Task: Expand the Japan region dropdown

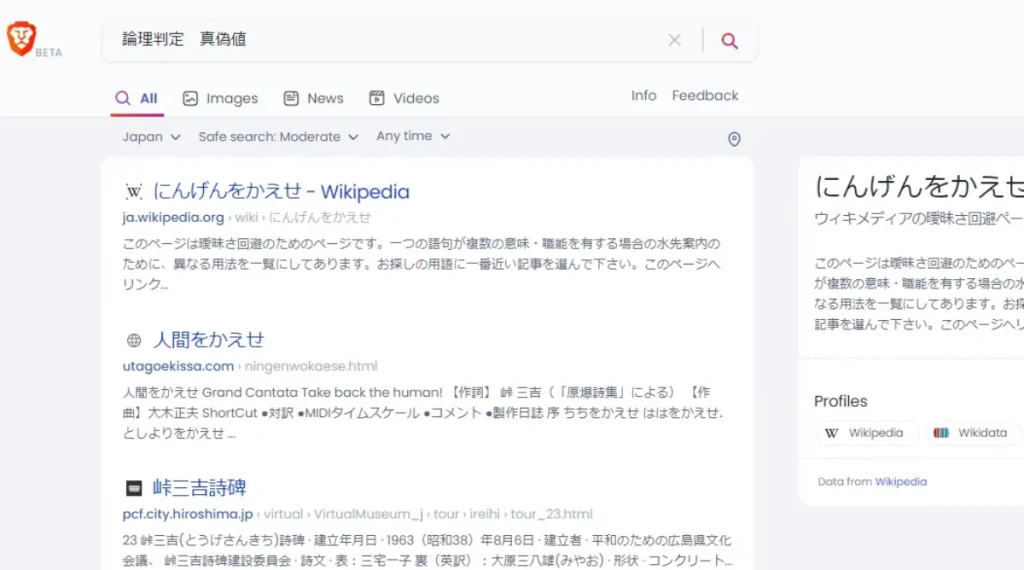Action: (151, 136)
